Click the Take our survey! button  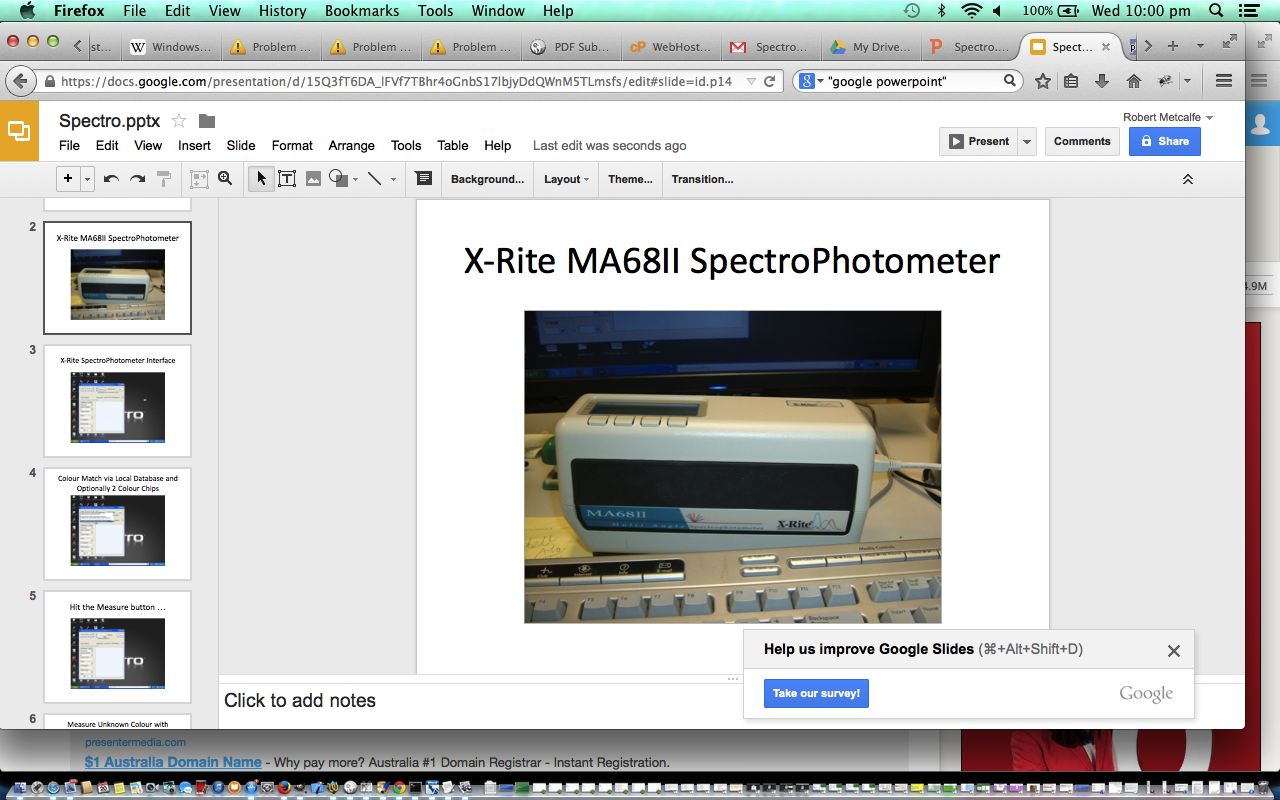816,693
